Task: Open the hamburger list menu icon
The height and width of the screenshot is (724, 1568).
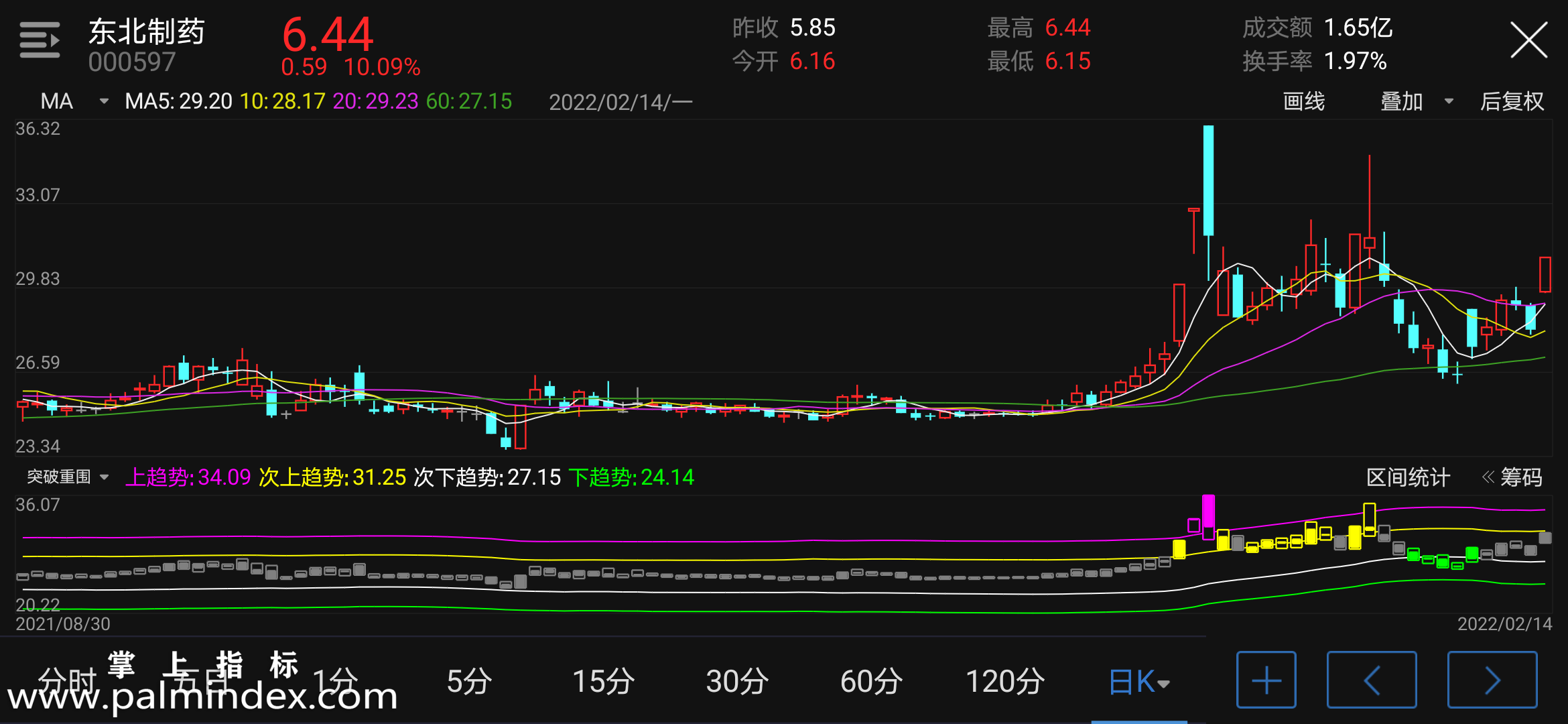Action: pos(40,40)
